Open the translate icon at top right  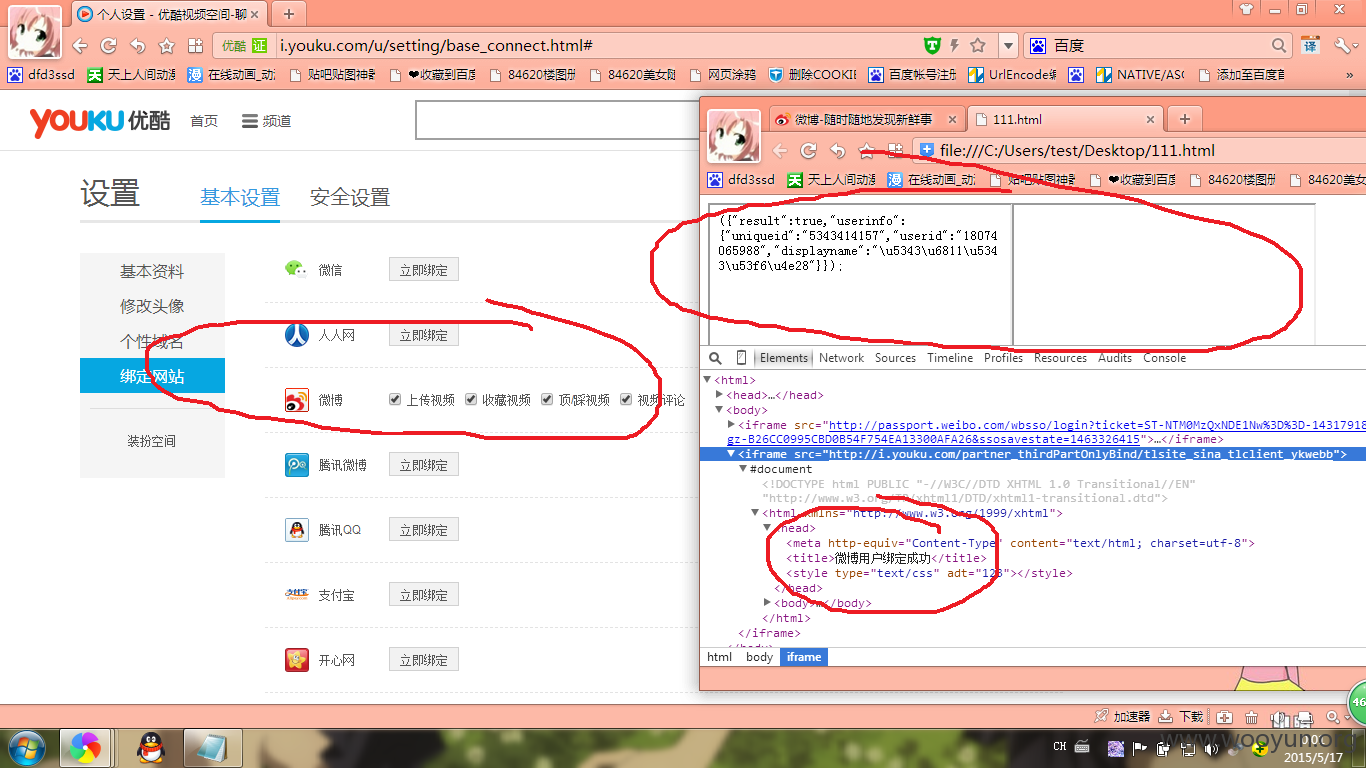(x=1310, y=45)
